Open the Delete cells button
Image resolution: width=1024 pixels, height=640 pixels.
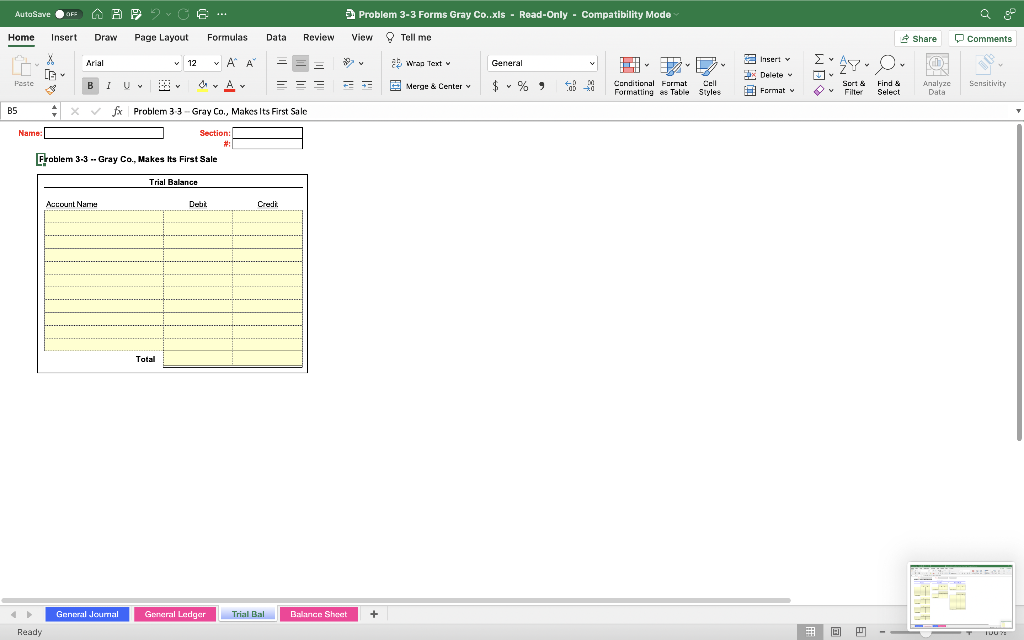point(768,74)
